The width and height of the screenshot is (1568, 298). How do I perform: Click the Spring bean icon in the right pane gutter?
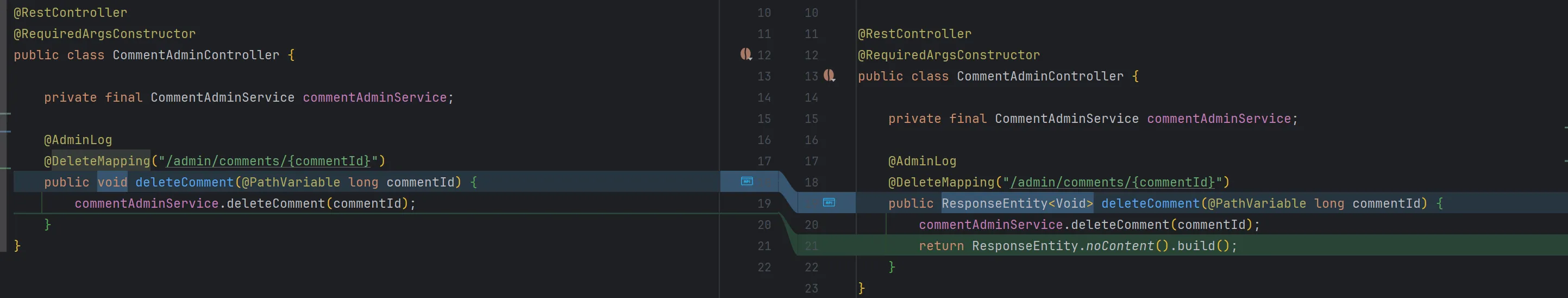(x=829, y=76)
